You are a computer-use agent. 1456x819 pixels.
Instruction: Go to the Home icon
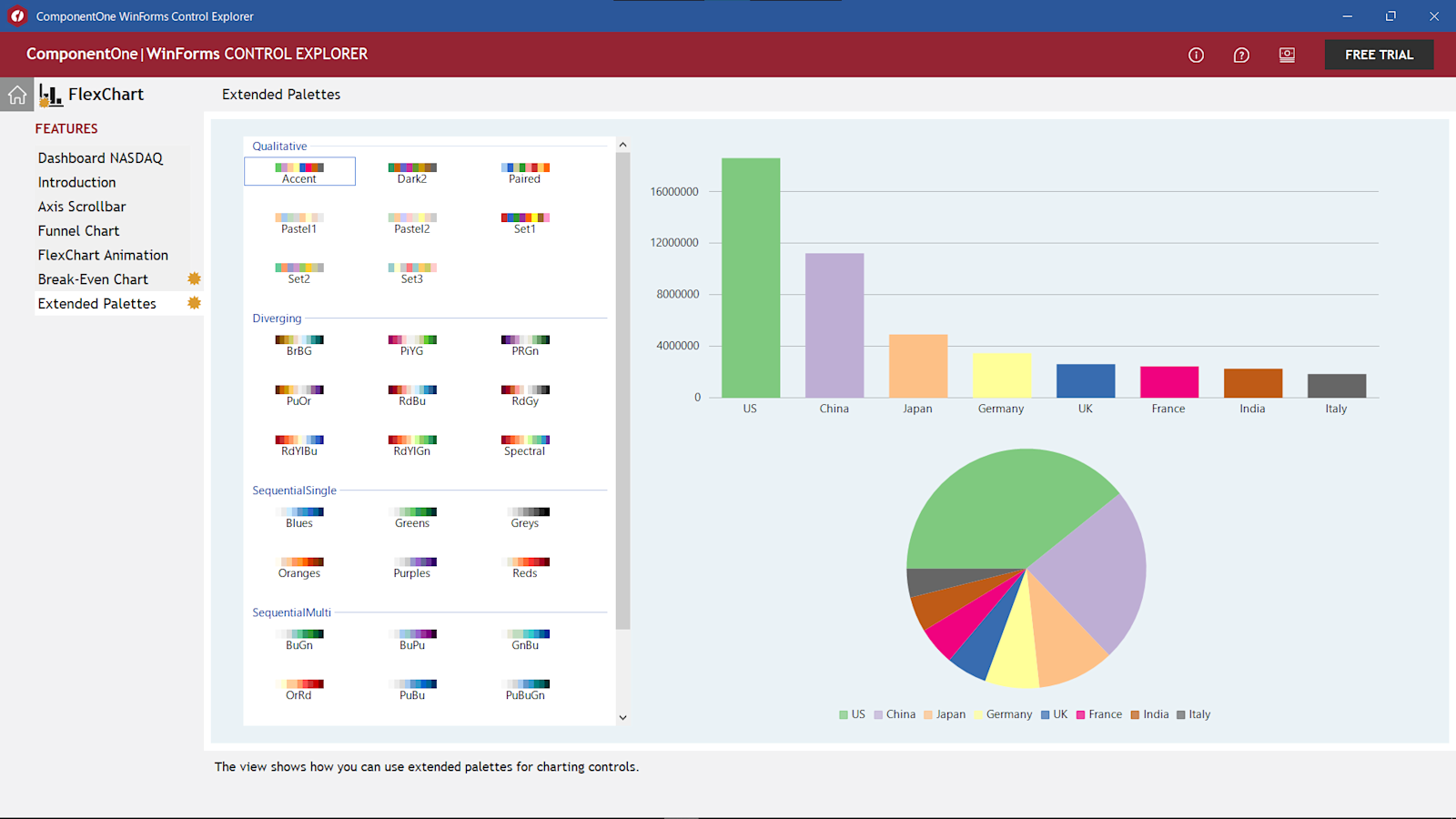tap(17, 95)
